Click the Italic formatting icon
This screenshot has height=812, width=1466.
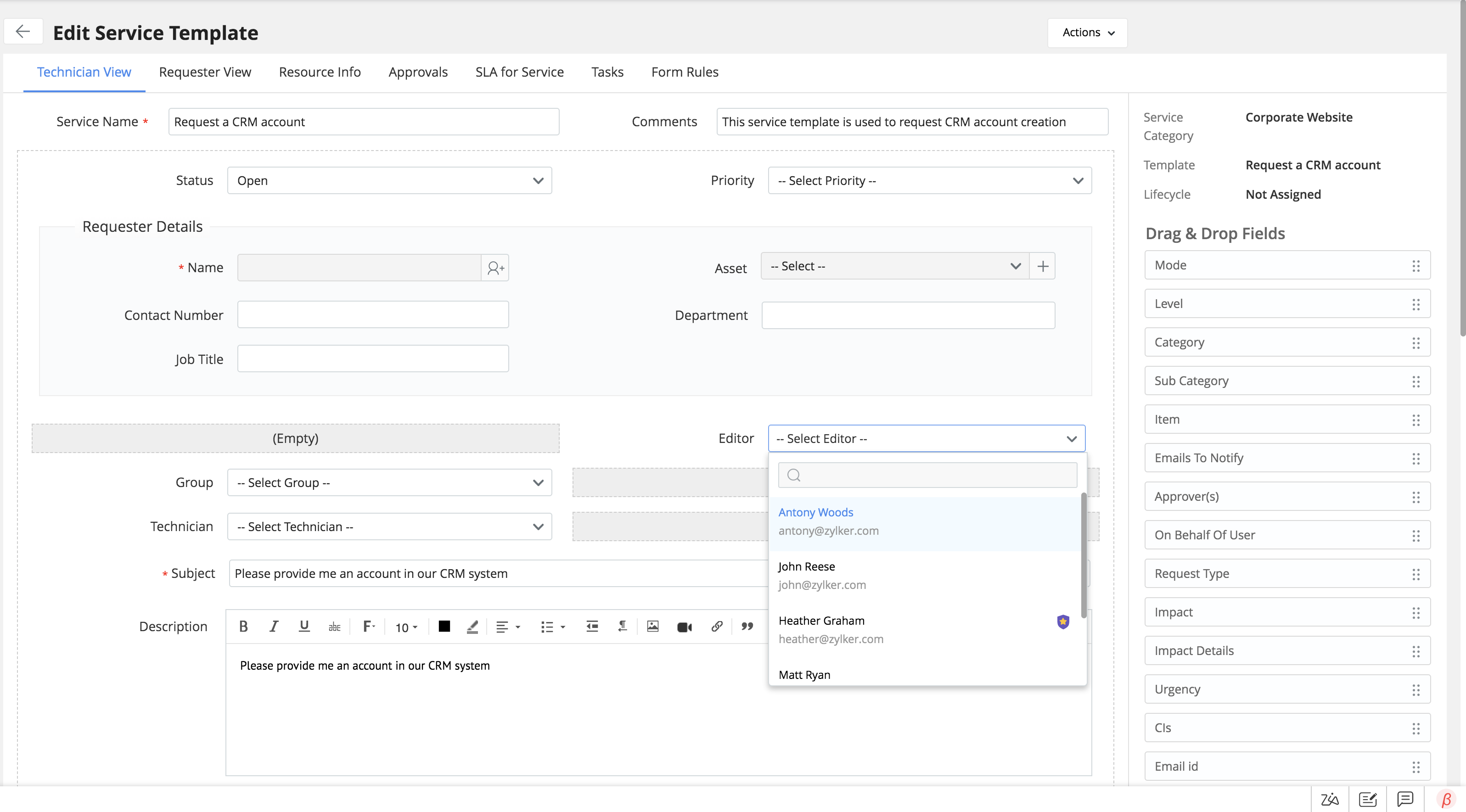pyautogui.click(x=274, y=627)
